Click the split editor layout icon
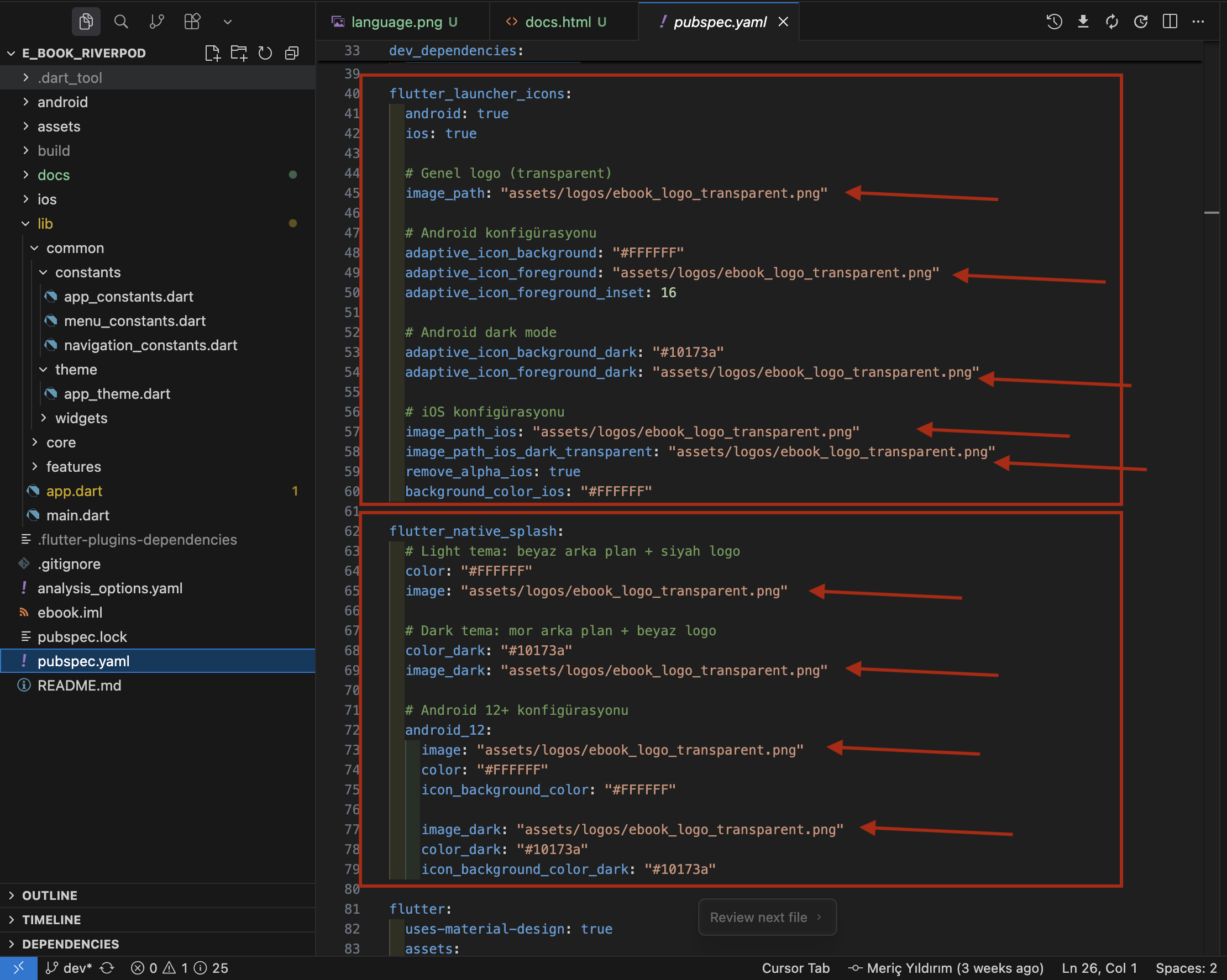Image resolution: width=1227 pixels, height=980 pixels. (x=1170, y=22)
